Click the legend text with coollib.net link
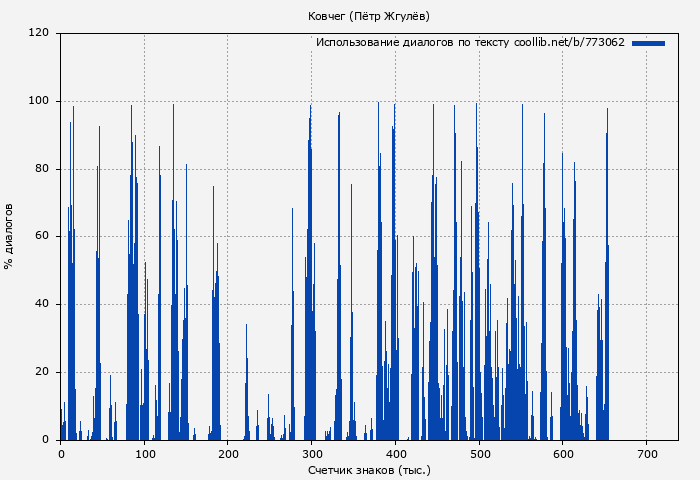 pos(470,43)
